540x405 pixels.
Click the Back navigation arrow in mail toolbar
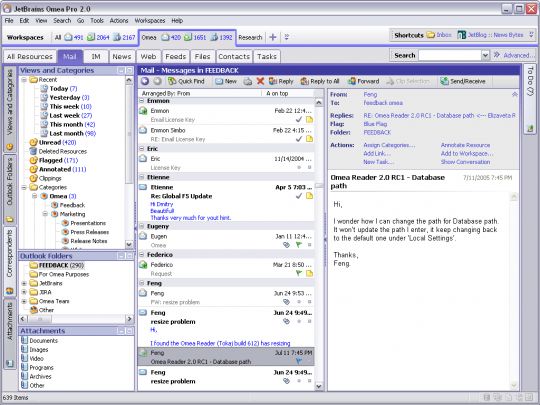click(145, 81)
